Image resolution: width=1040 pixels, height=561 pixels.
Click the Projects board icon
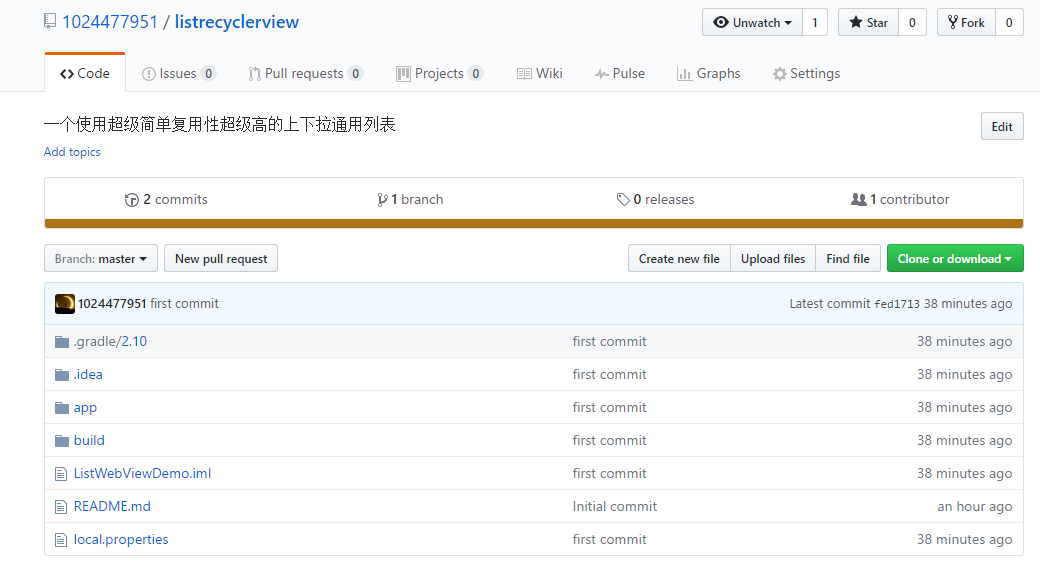click(x=403, y=74)
